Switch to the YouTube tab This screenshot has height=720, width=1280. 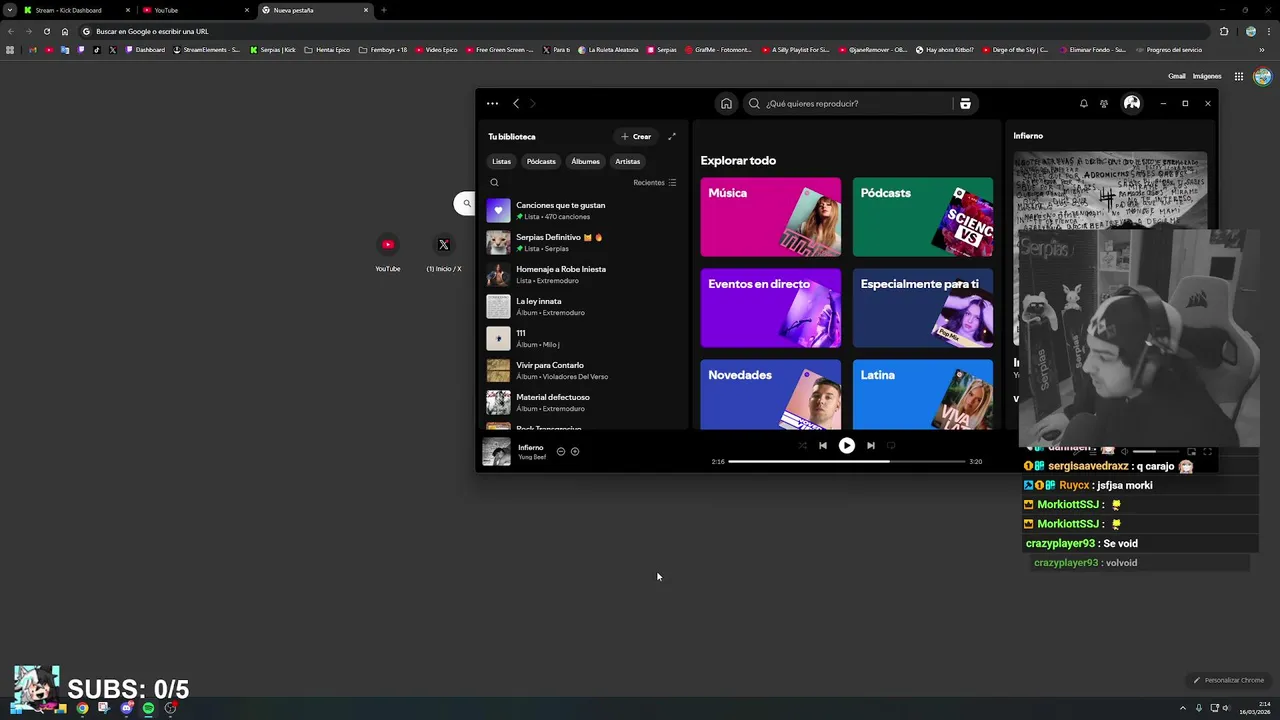tap(195, 10)
